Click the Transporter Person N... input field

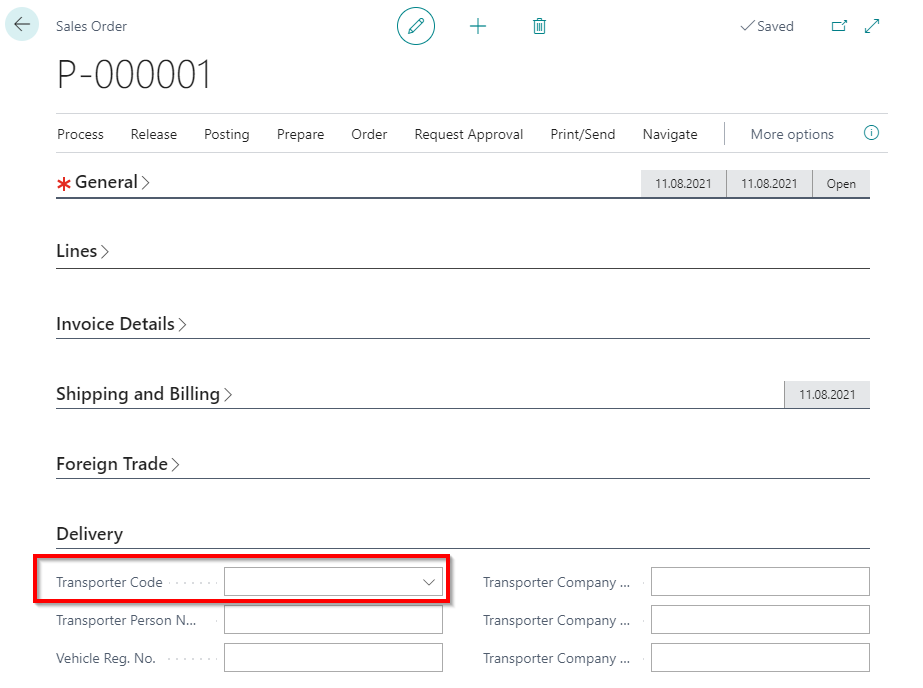333,620
